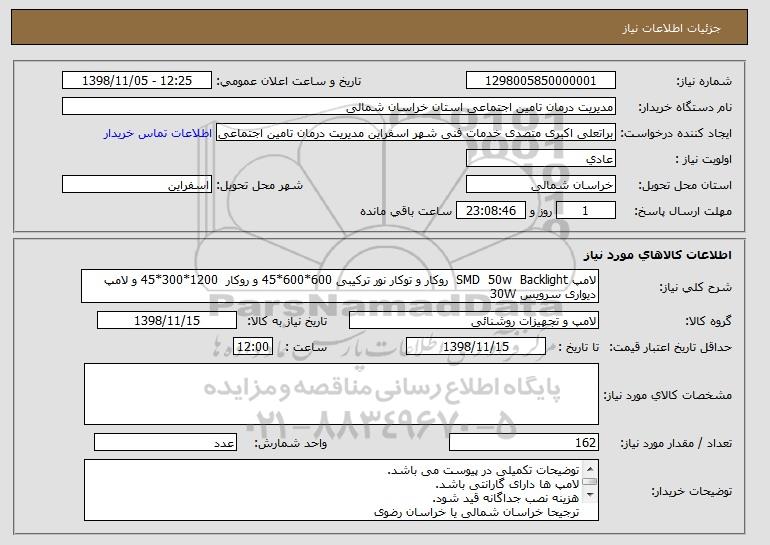Click the label شهر محل تحویل
Screen dimensions: 770x545
pos(260,185)
